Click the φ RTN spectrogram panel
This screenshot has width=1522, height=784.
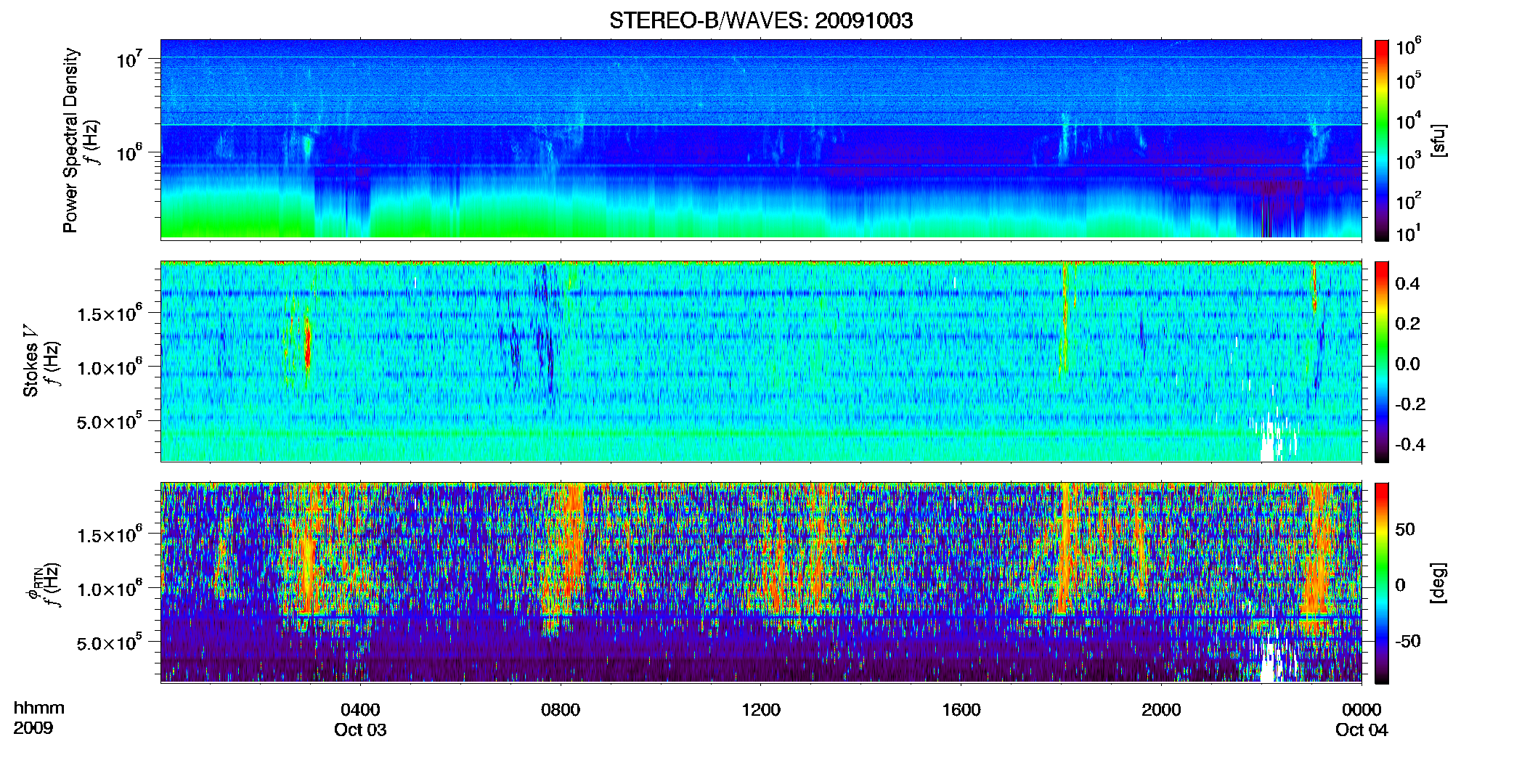(761, 583)
